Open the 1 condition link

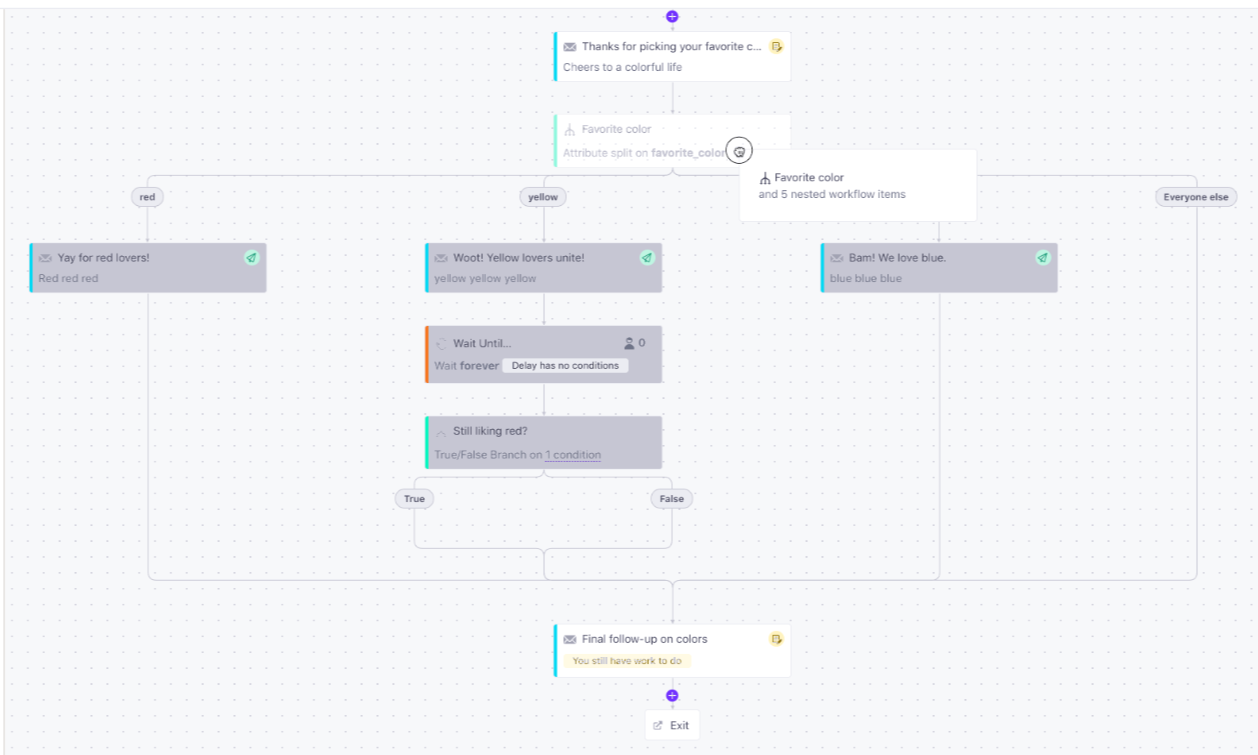click(x=573, y=455)
